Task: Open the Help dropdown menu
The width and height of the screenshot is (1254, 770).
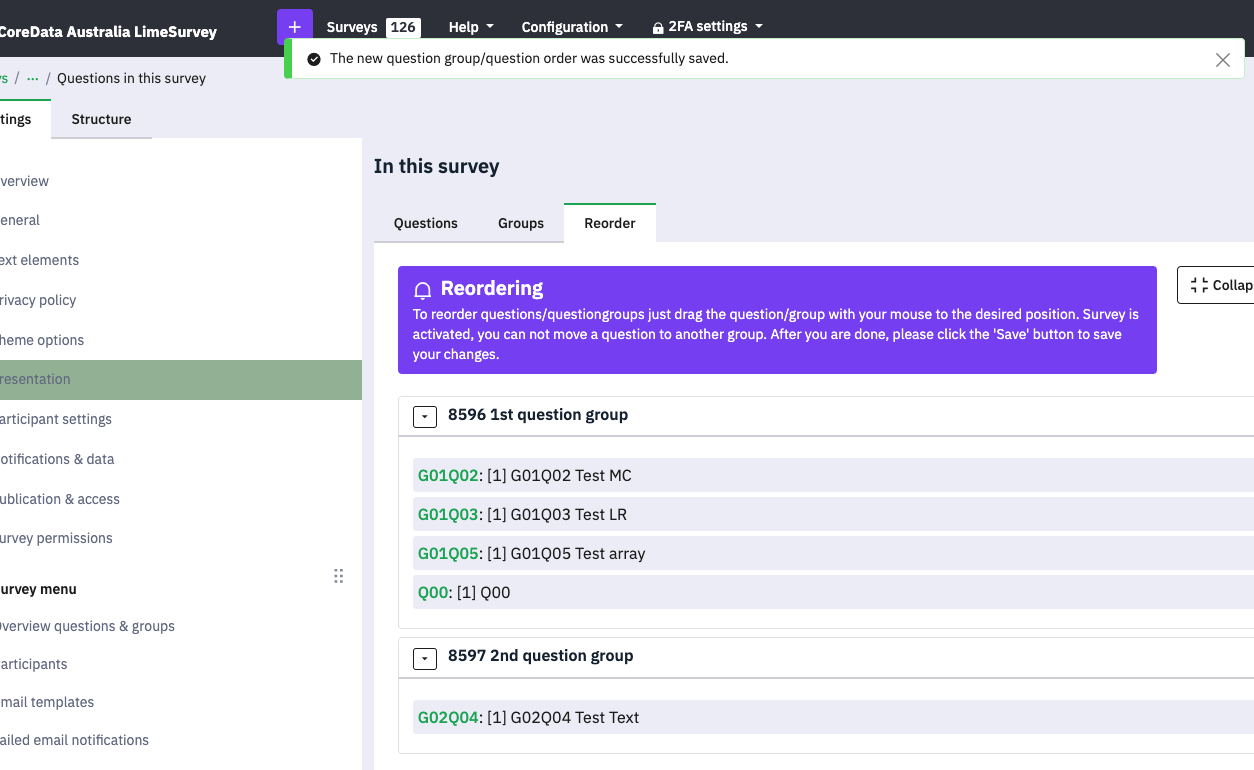Action: pos(471,27)
